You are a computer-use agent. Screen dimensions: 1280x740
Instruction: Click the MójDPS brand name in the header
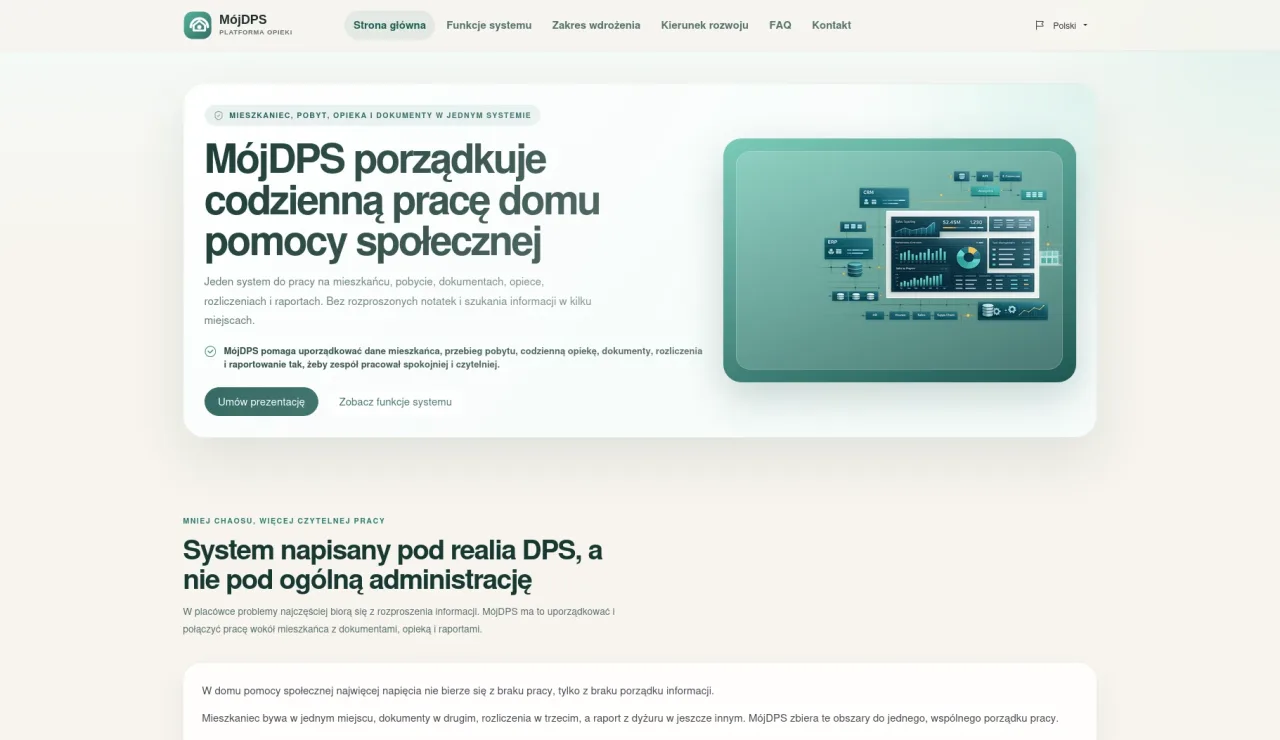[x=243, y=19]
